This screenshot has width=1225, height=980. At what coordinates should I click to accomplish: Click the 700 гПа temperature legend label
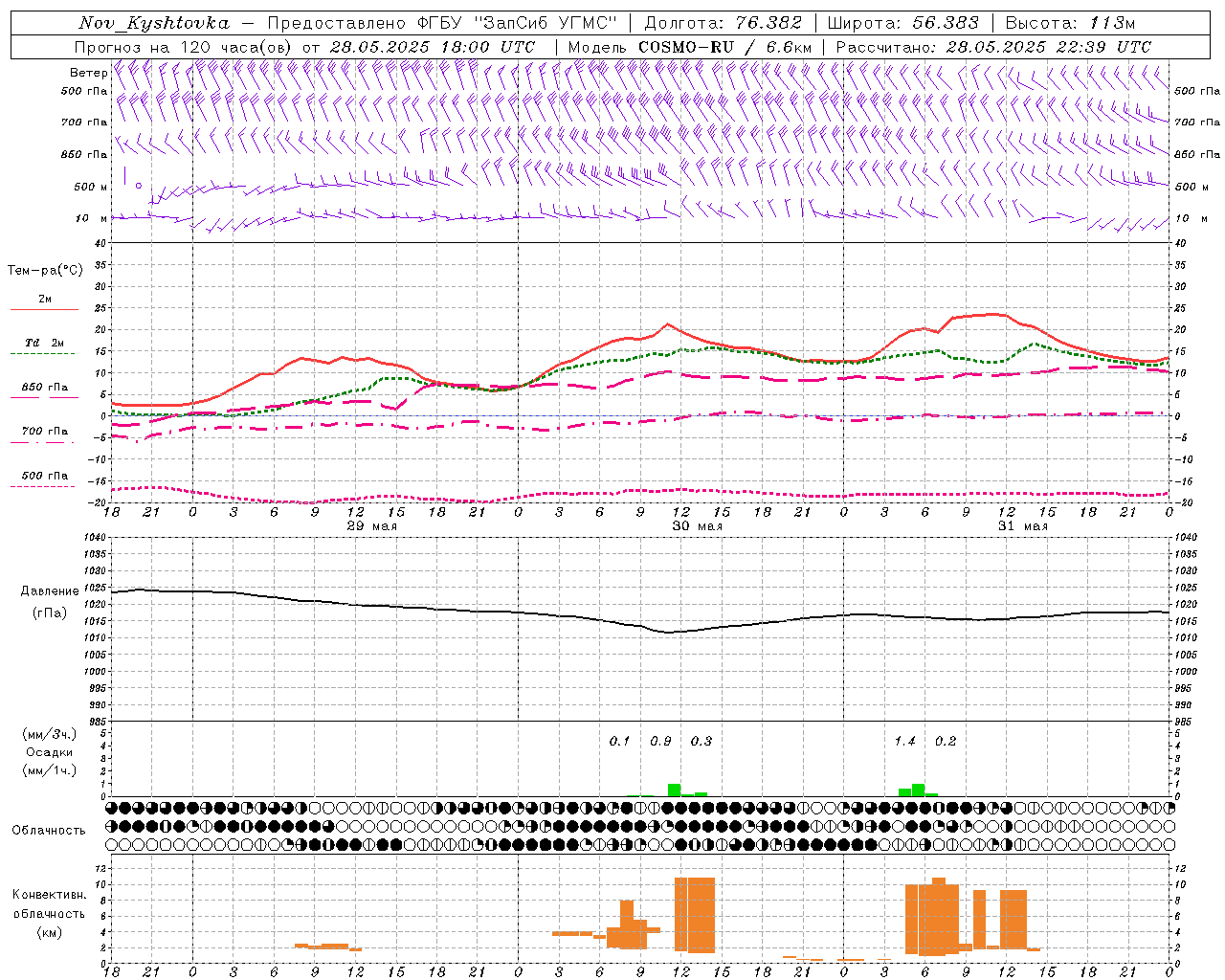click(x=44, y=432)
